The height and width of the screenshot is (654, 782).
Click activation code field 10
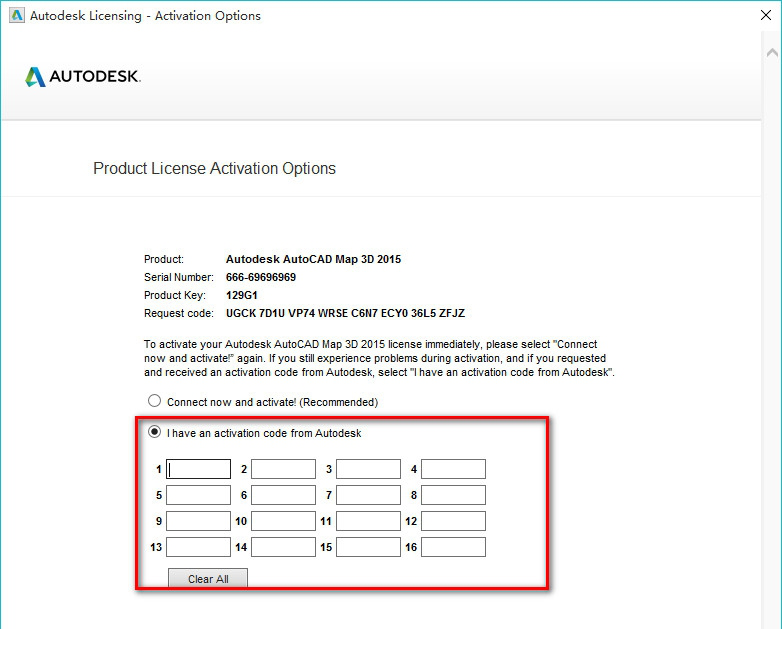click(x=283, y=521)
